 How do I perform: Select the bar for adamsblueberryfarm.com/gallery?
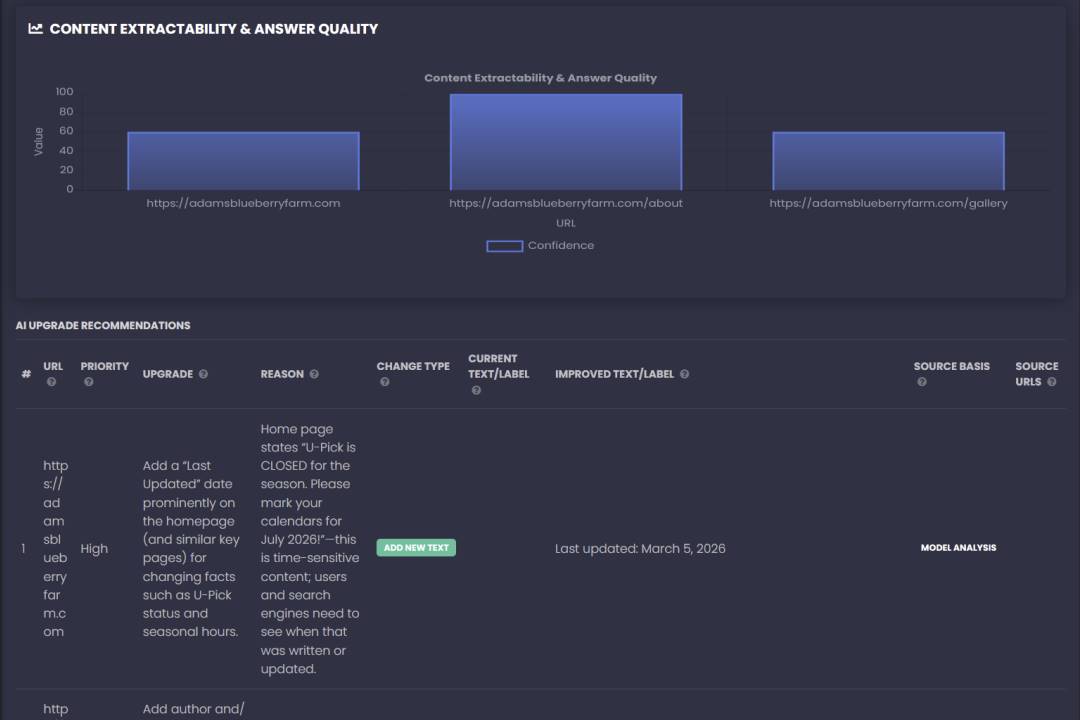pos(888,161)
